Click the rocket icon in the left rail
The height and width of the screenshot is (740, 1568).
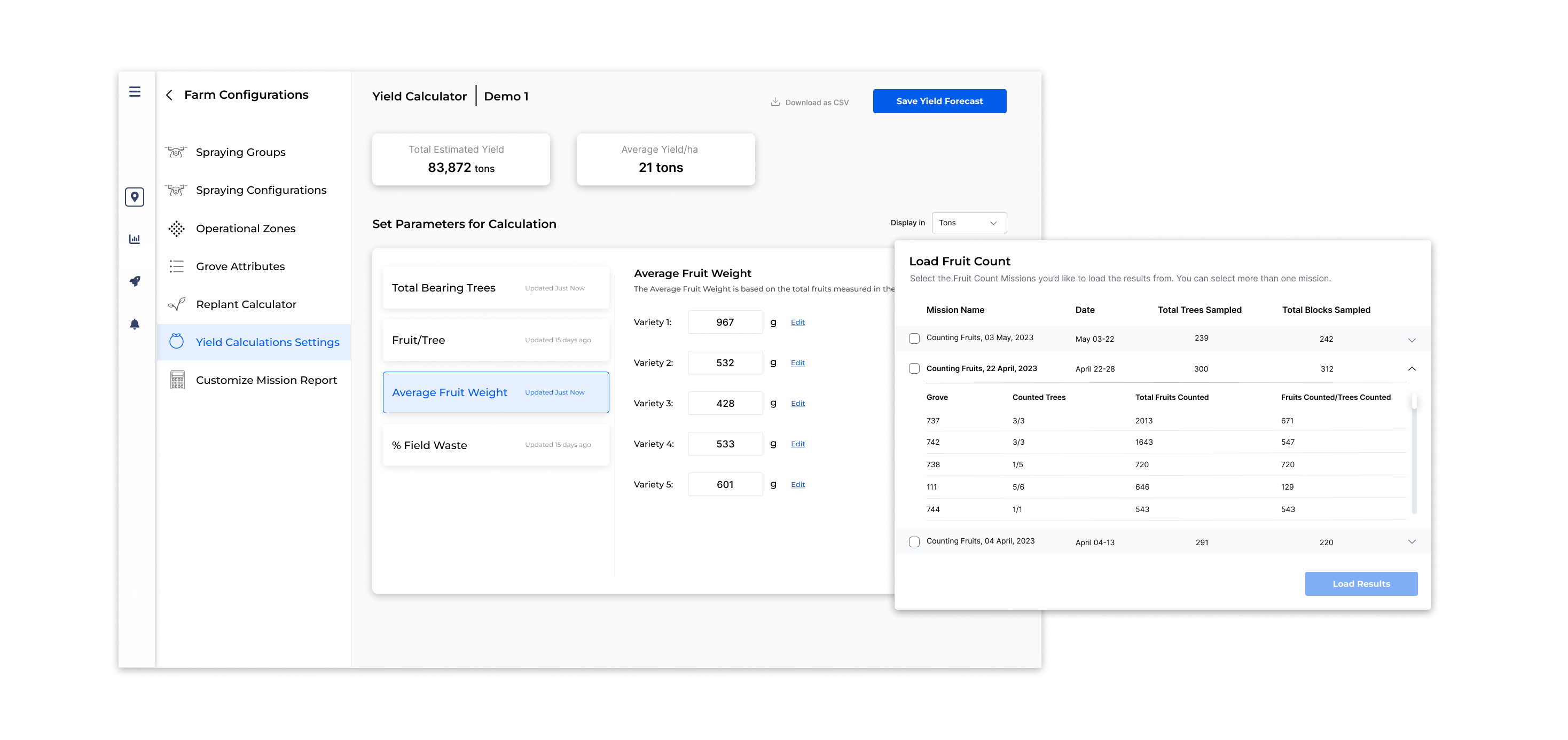click(135, 281)
